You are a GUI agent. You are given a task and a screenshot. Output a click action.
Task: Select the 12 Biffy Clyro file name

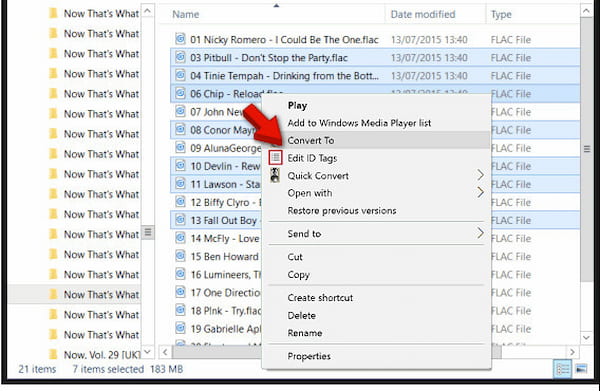point(226,202)
